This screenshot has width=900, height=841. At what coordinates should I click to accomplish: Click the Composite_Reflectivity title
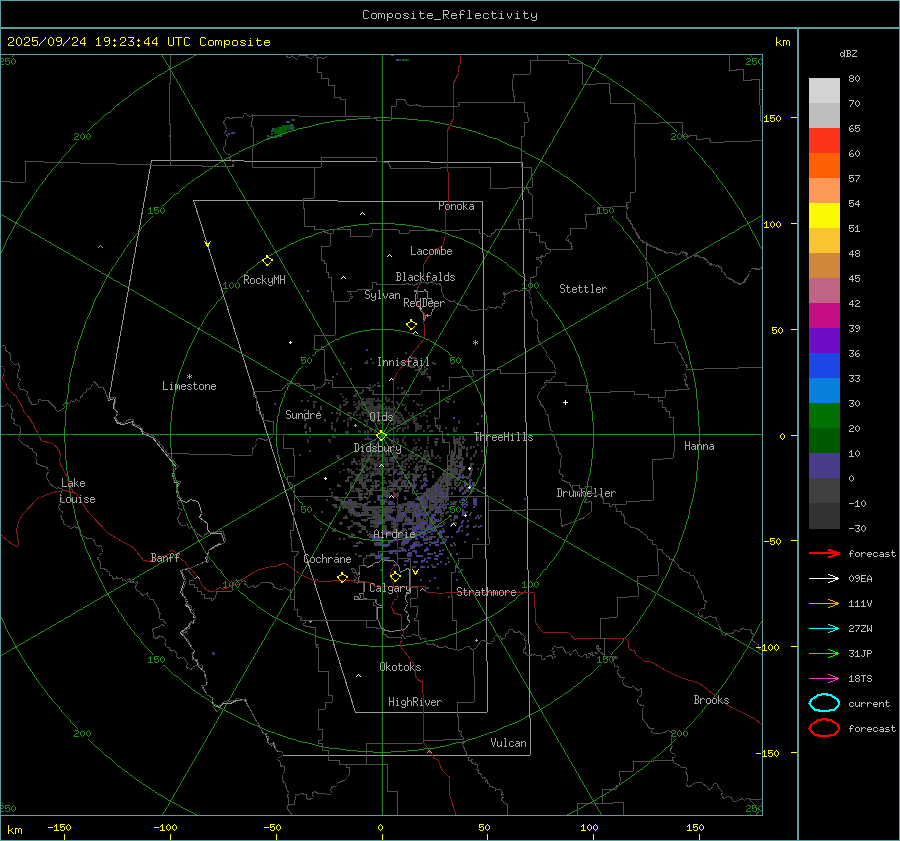point(449,15)
